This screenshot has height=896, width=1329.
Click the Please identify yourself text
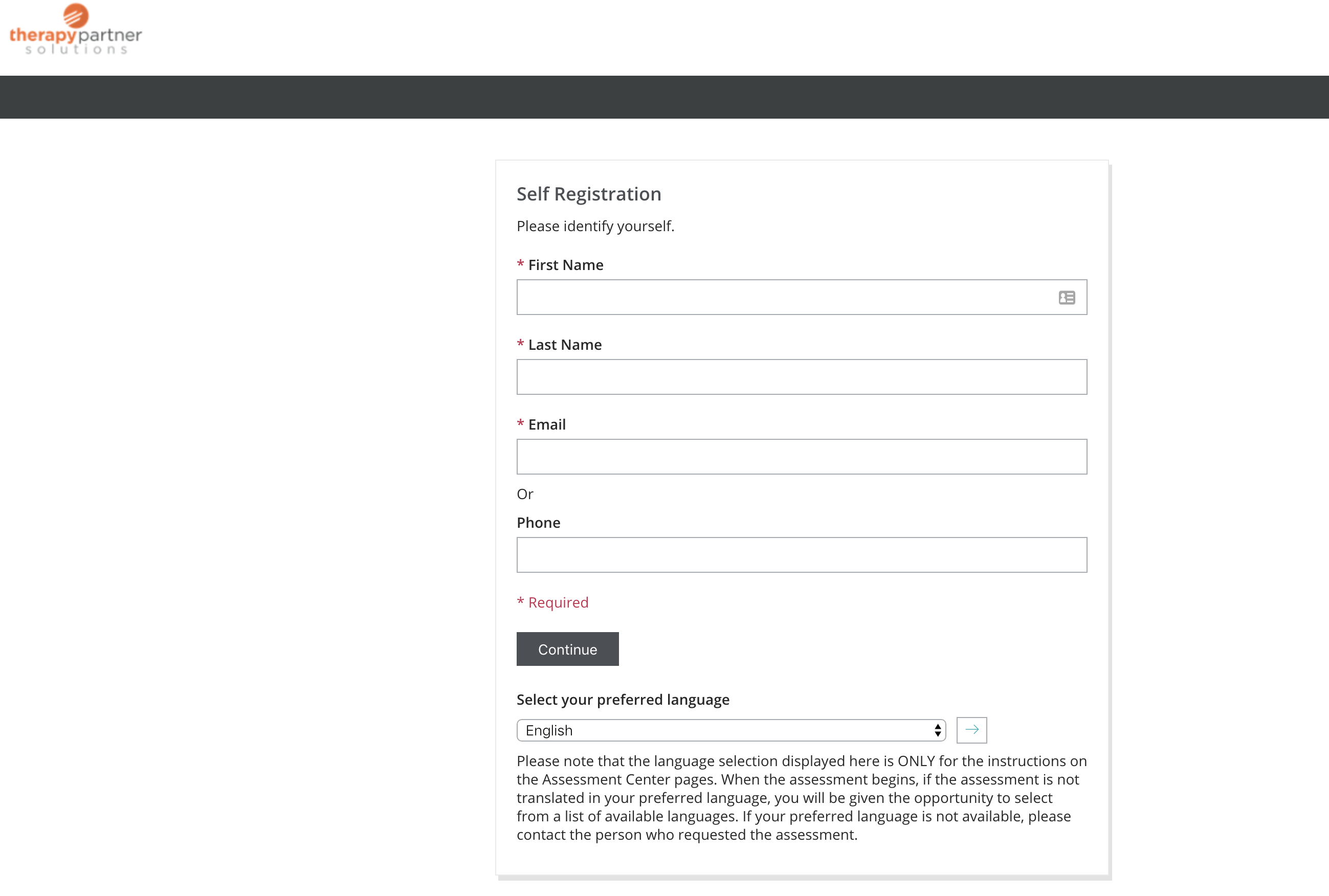(x=595, y=226)
